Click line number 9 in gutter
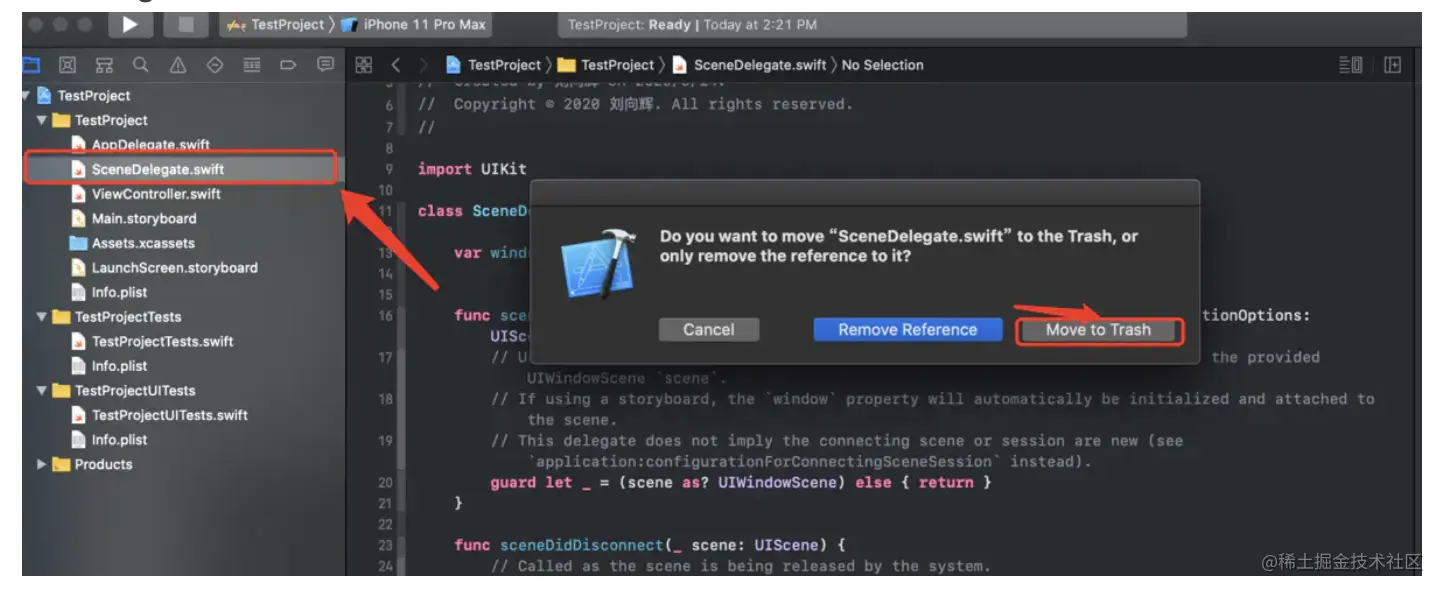Viewport: 1442px width, 592px height. tap(389, 169)
